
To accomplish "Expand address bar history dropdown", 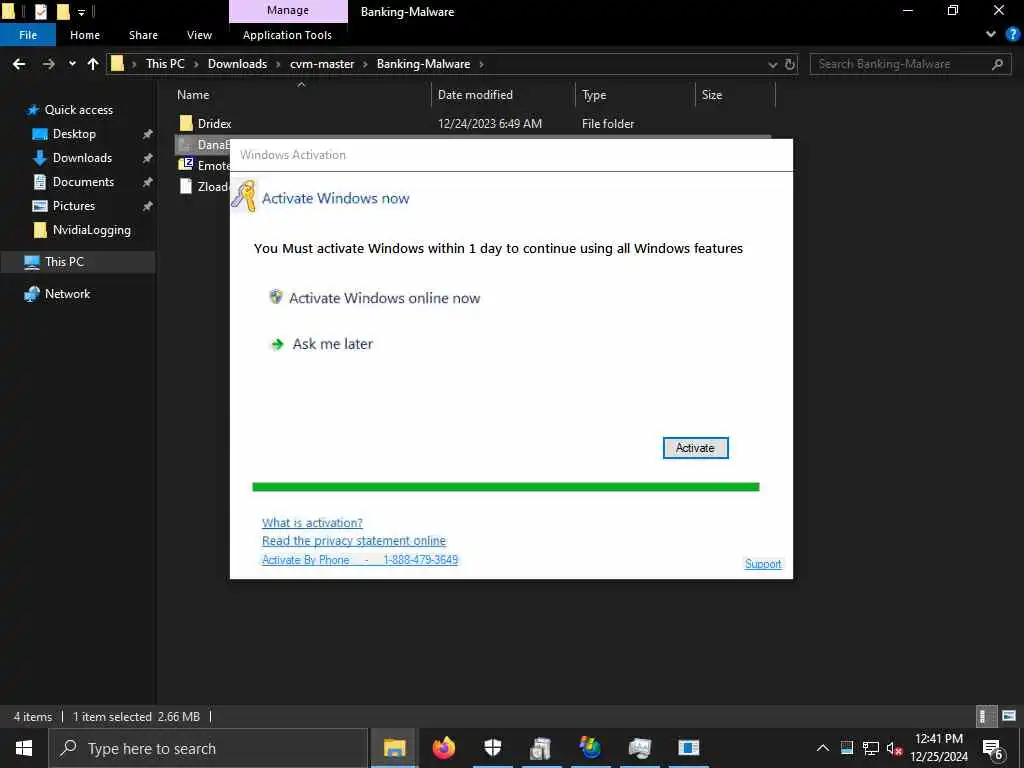I will click(773, 64).
